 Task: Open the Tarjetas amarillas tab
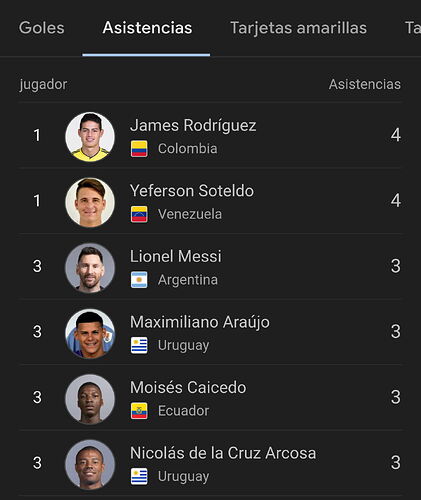[x=298, y=28]
